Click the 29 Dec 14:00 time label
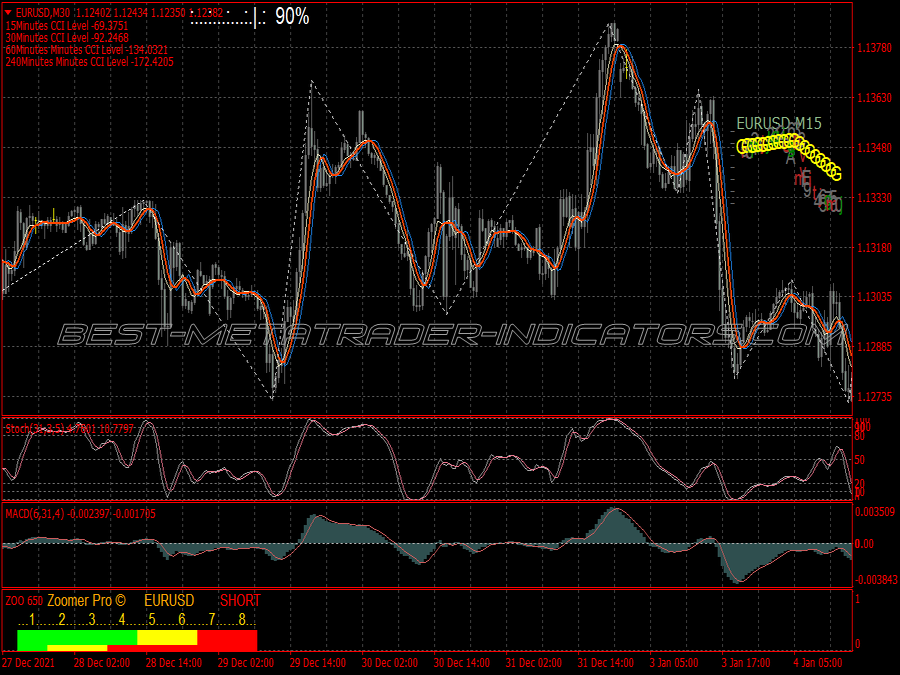This screenshot has height=675, width=900. click(317, 663)
